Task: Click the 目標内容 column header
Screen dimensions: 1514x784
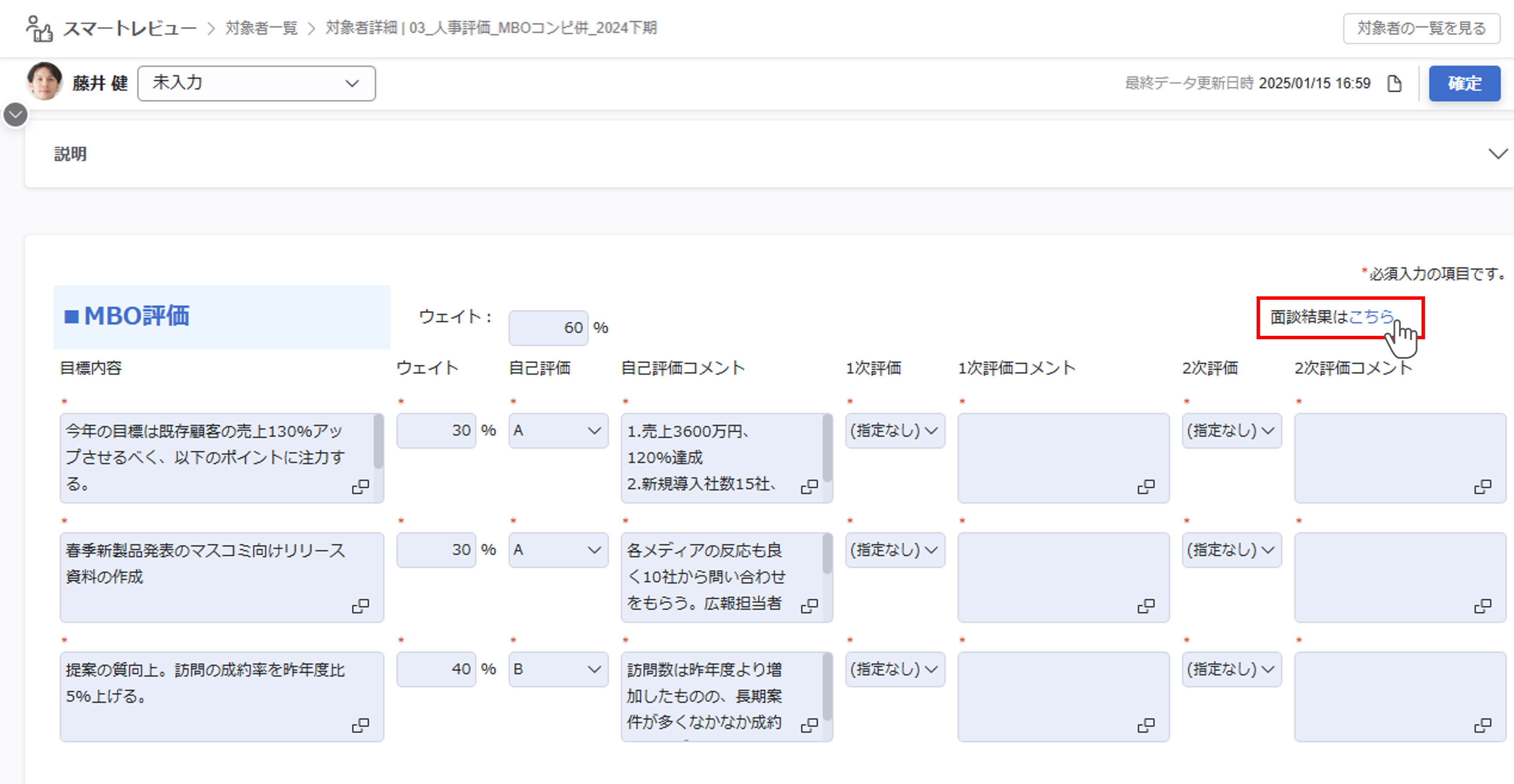Action: click(x=91, y=368)
